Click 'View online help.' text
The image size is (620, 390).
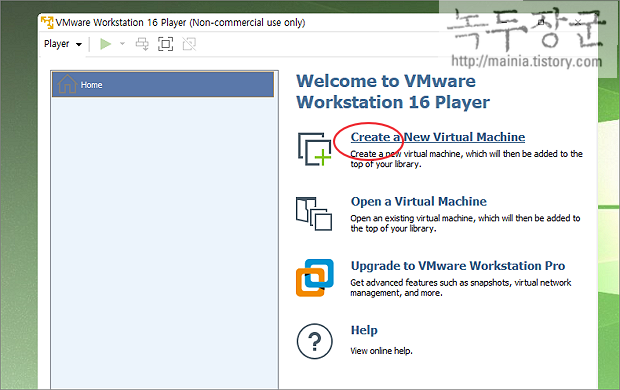[x=381, y=351]
